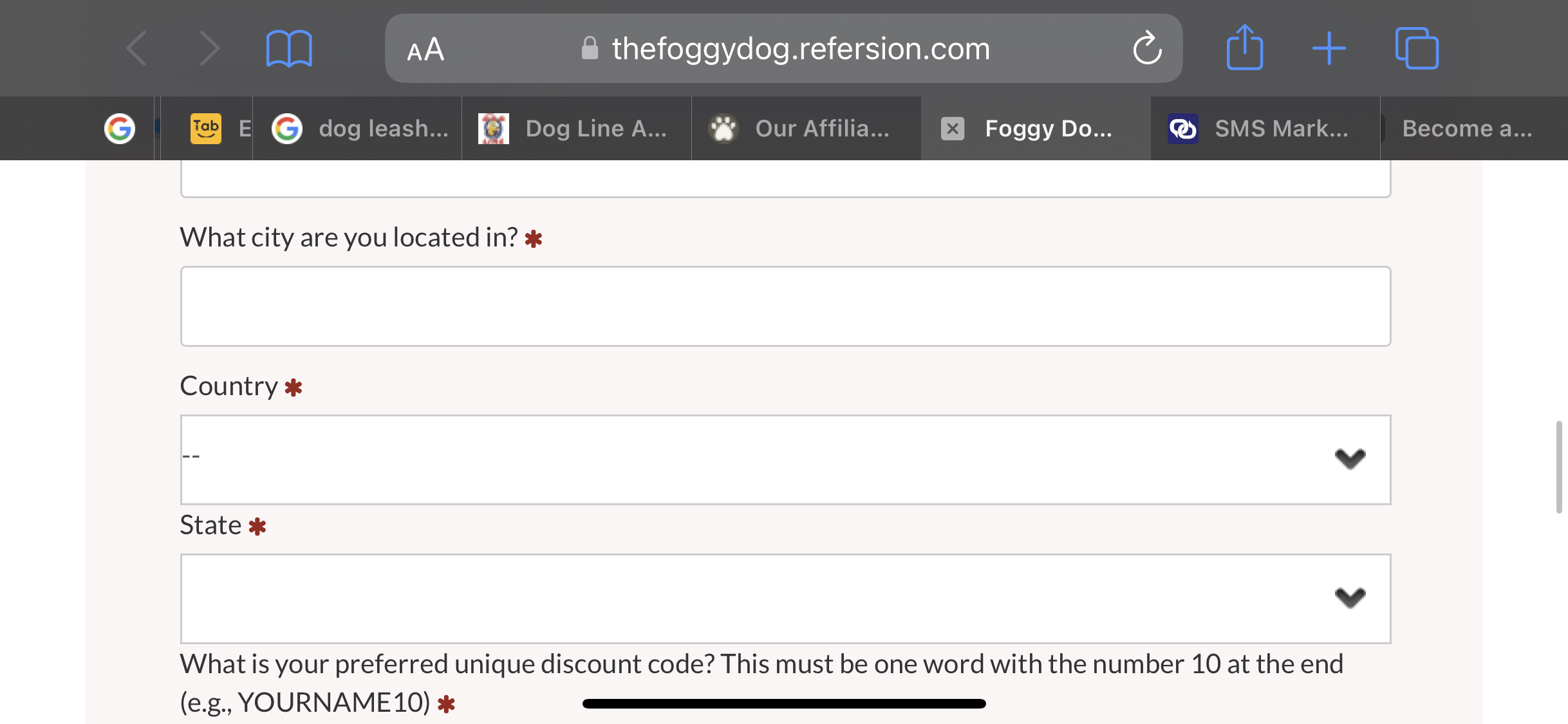The width and height of the screenshot is (1568, 724).
Task: Click the Country dropdown chevron arrow
Action: 1350,459
